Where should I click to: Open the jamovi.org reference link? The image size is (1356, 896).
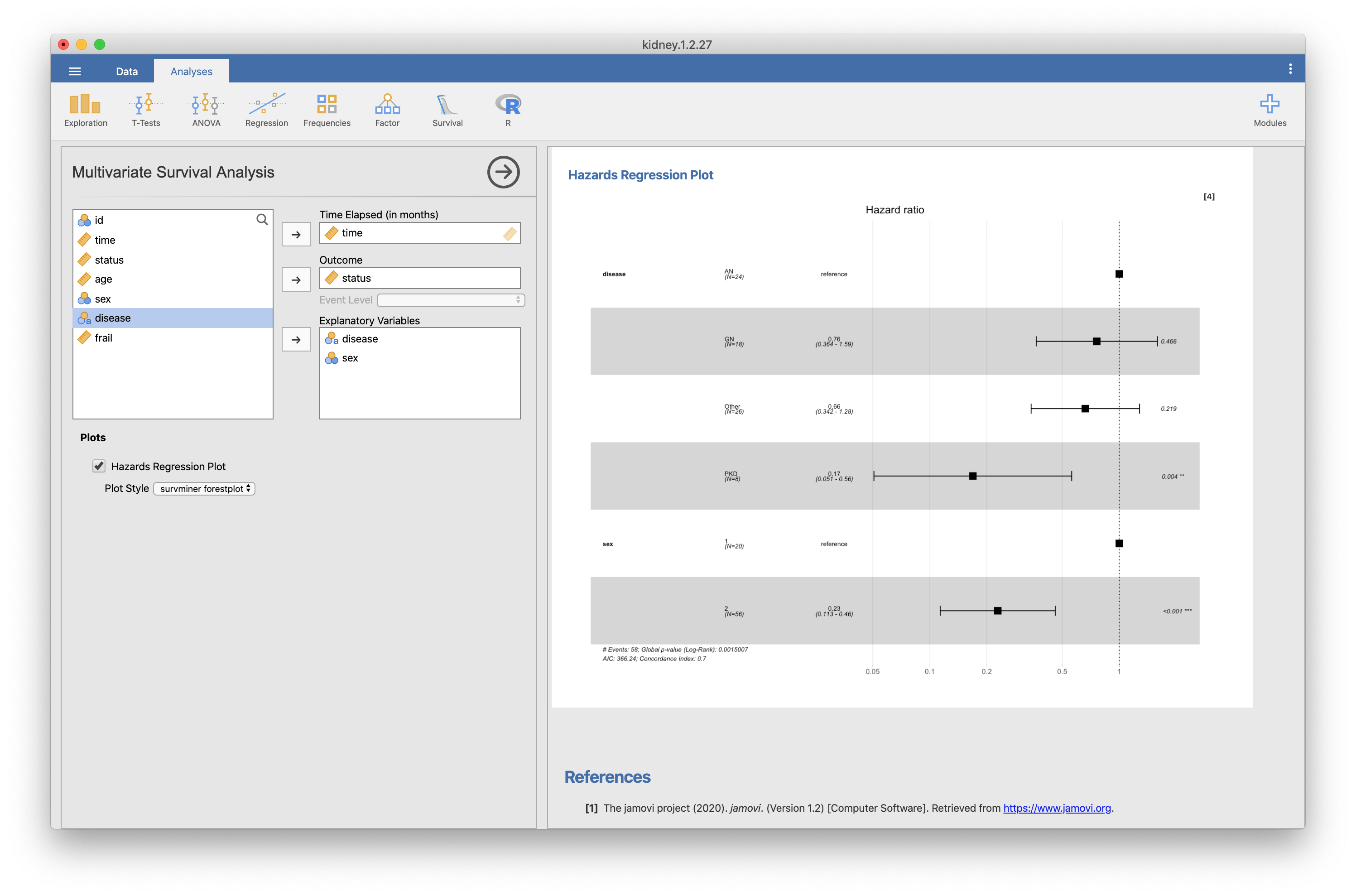tap(1057, 808)
